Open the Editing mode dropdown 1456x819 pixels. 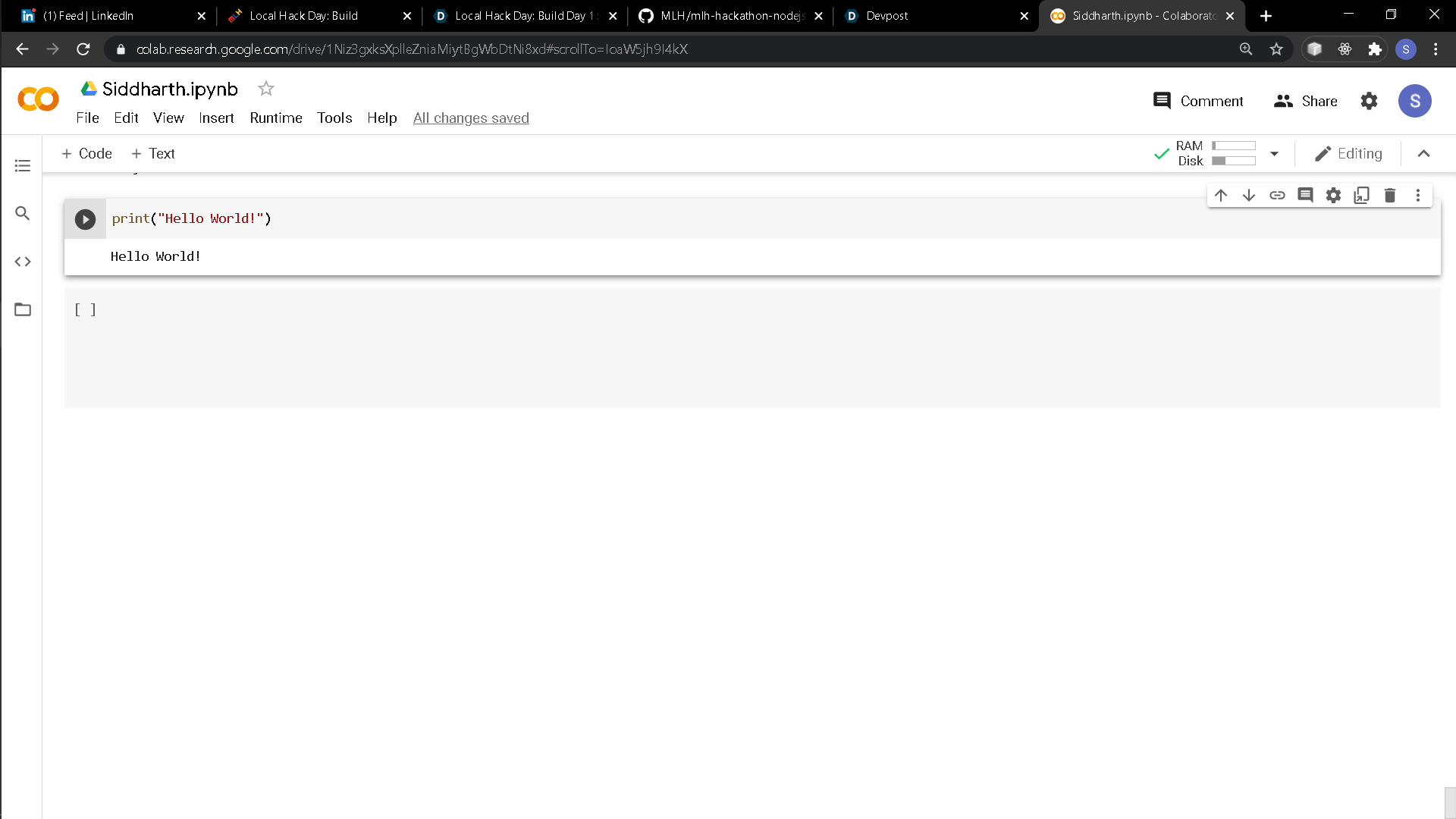pyautogui.click(x=1348, y=153)
